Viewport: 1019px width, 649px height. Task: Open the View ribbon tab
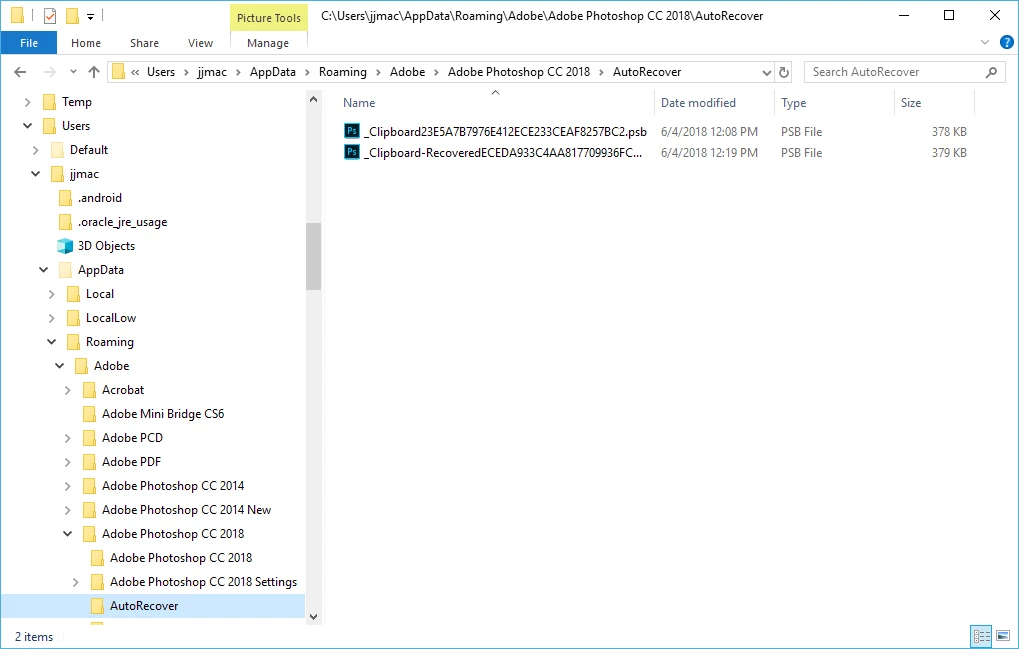(x=200, y=43)
